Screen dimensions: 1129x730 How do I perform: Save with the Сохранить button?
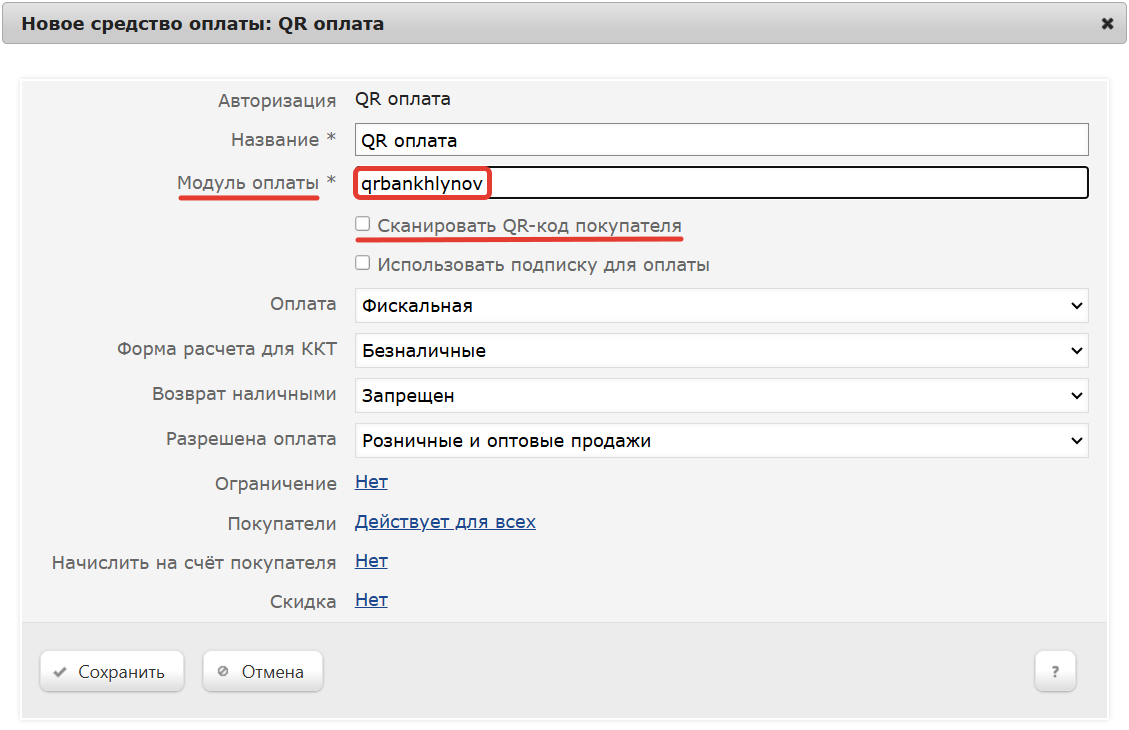point(112,672)
